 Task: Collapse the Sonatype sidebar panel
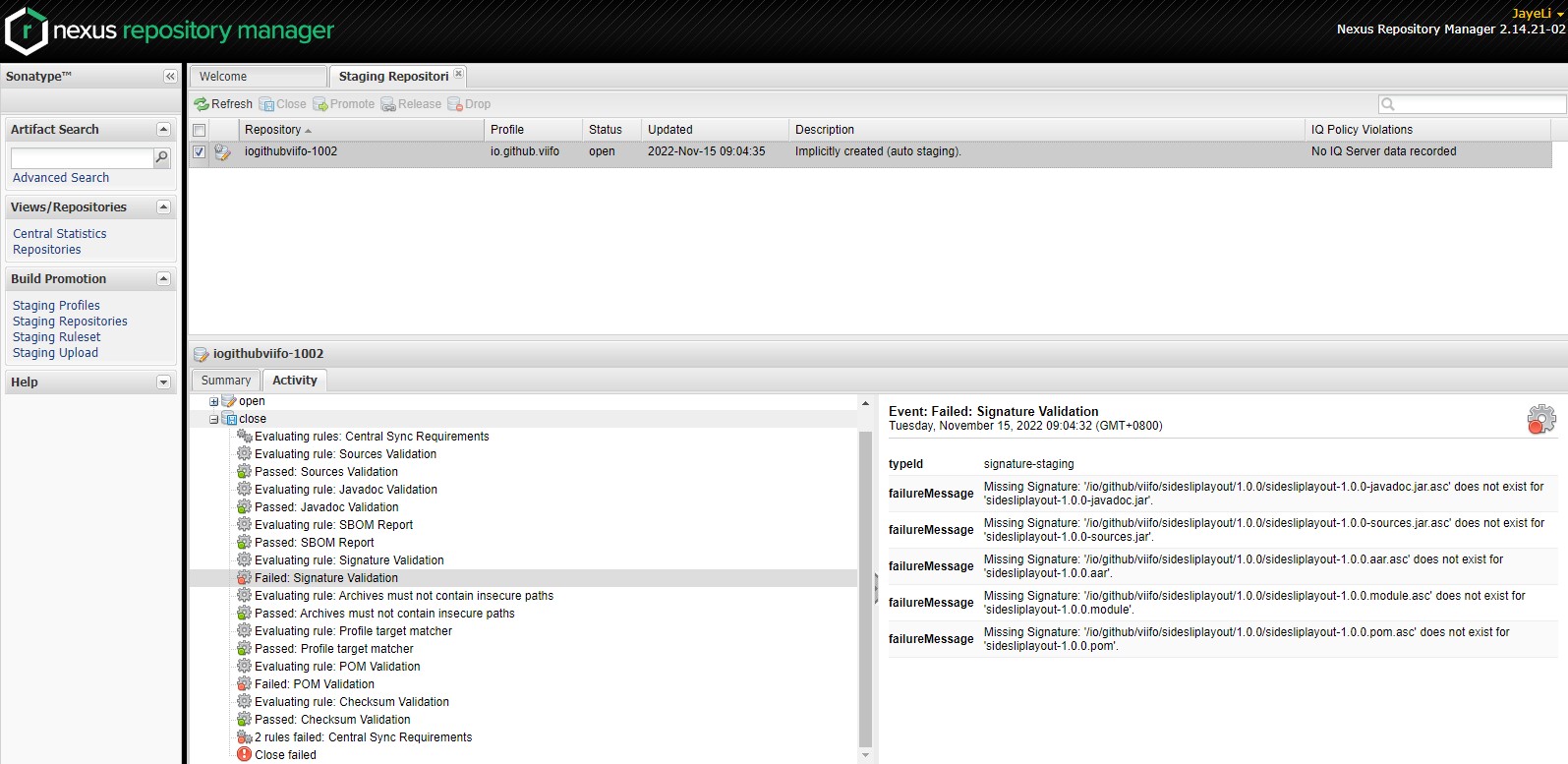(170, 77)
